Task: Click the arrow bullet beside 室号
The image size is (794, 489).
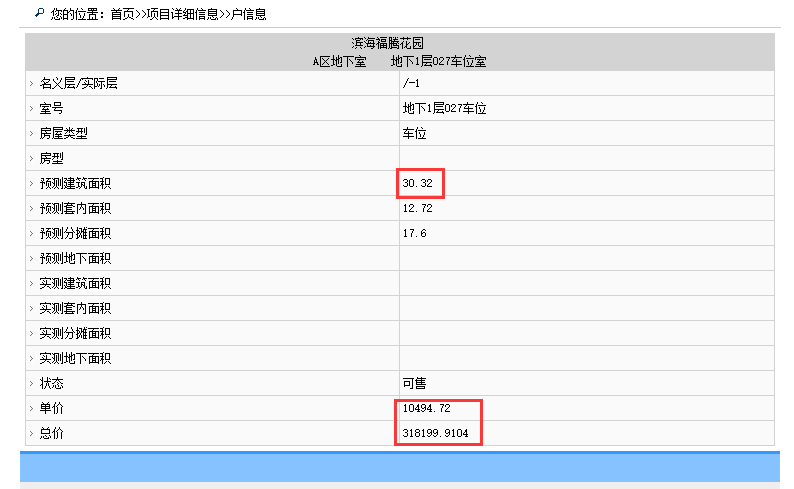Action: pos(31,108)
